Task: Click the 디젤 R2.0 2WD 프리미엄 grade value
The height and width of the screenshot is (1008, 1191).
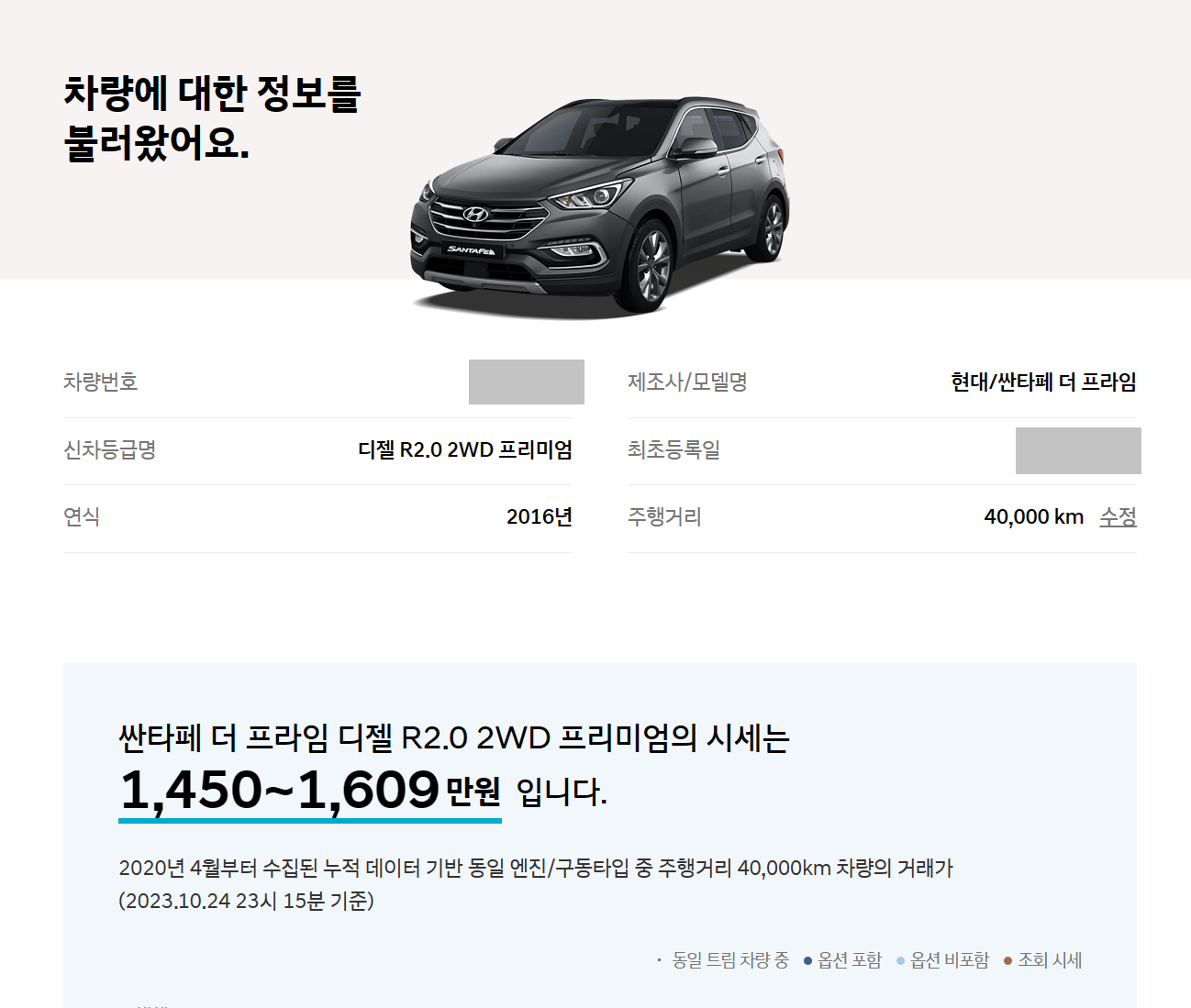Action: [x=465, y=449]
